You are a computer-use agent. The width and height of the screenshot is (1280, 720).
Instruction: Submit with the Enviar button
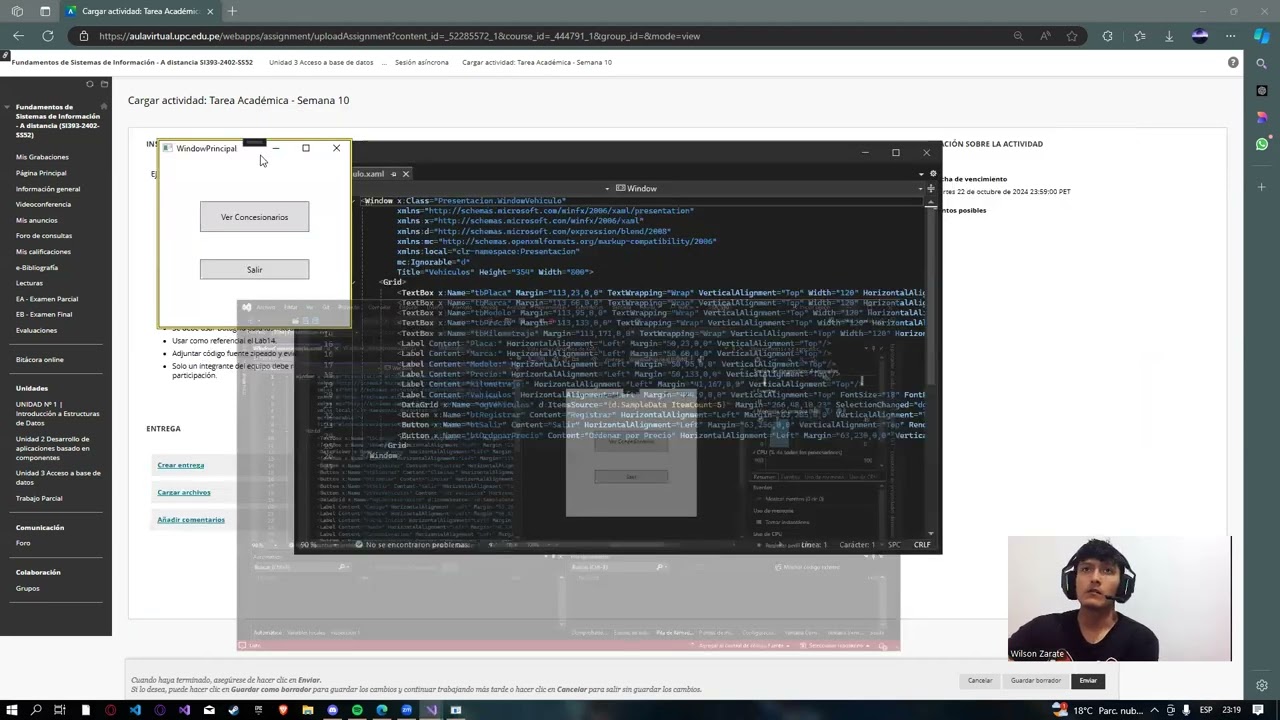tap(1088, 681)
